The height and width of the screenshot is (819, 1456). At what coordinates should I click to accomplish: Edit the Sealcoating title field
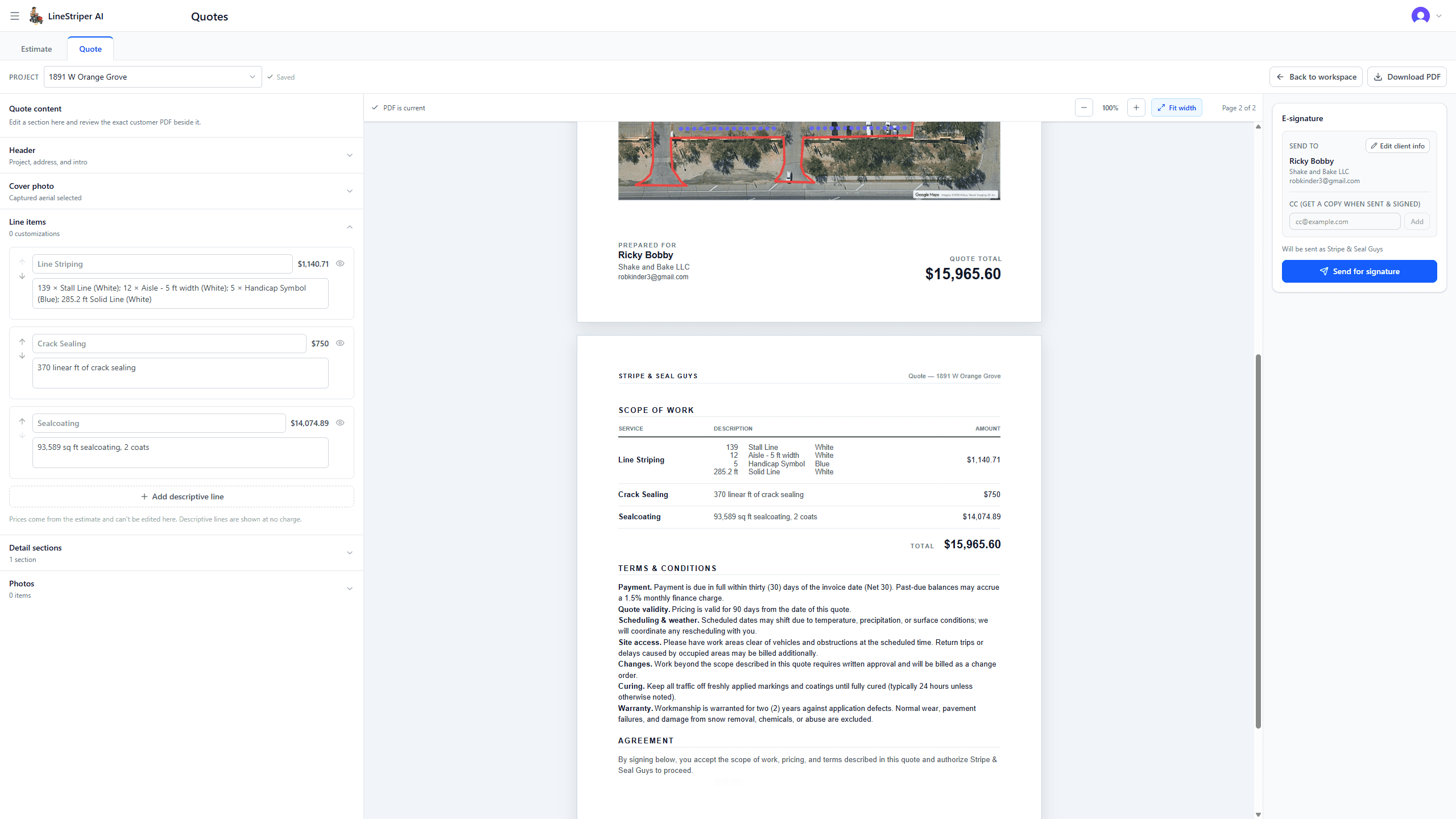pyautogui.click(x=159, y=423)
